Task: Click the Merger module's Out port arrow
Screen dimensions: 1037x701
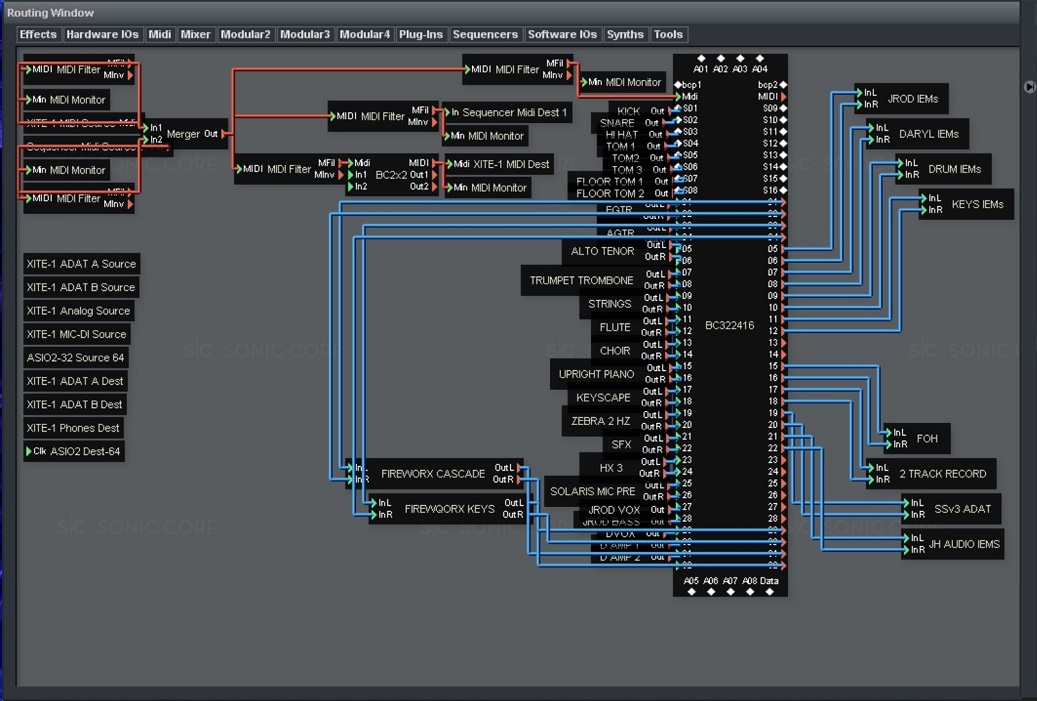Action: pyautogui.click(x=224, y=134)
